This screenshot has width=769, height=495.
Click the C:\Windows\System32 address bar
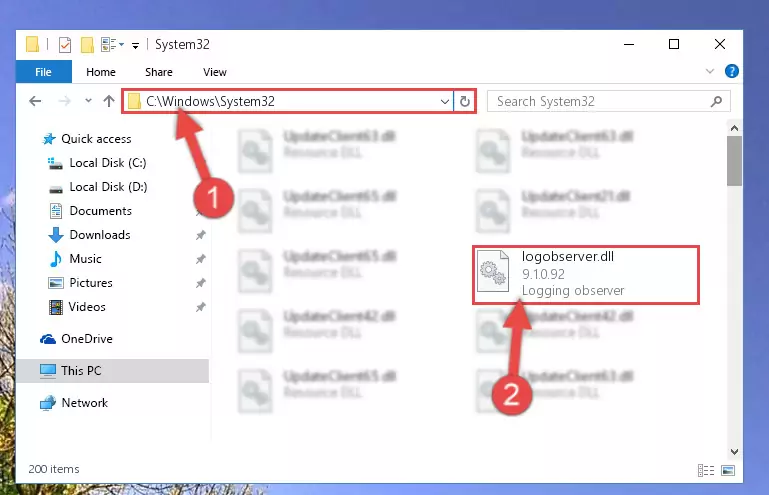coord(288,102)
